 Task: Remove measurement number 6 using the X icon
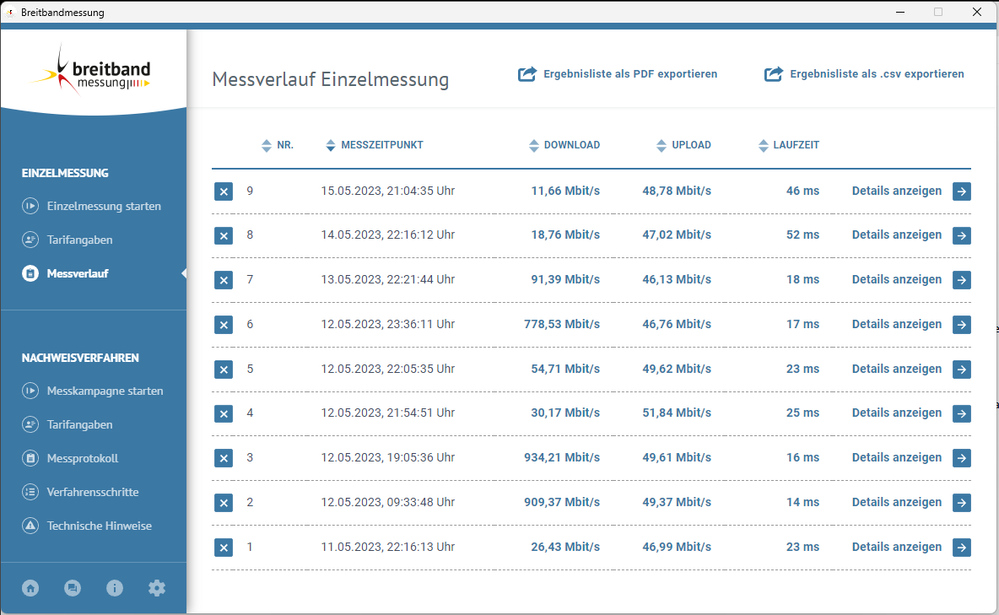pos(223,325)
